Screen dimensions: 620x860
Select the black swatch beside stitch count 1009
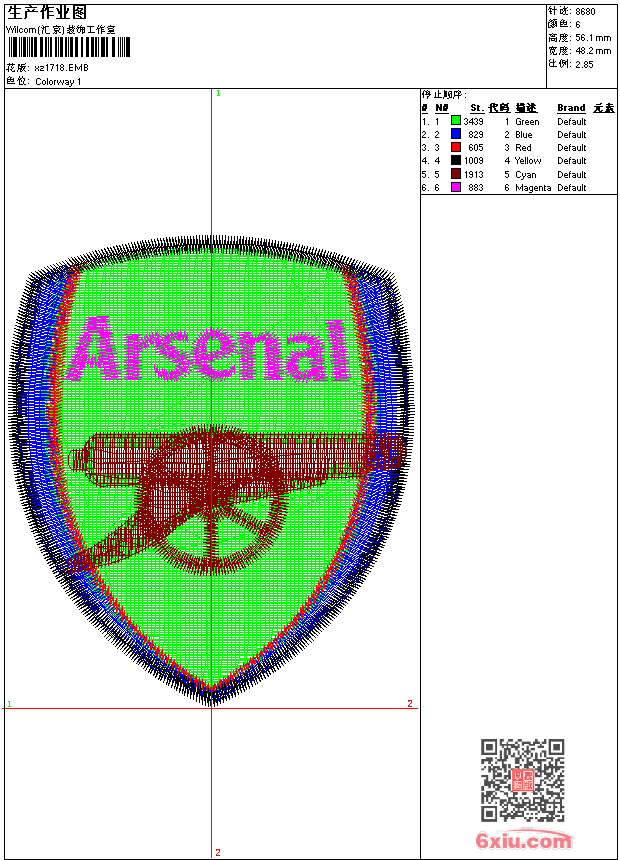click(x=455, y=160)
